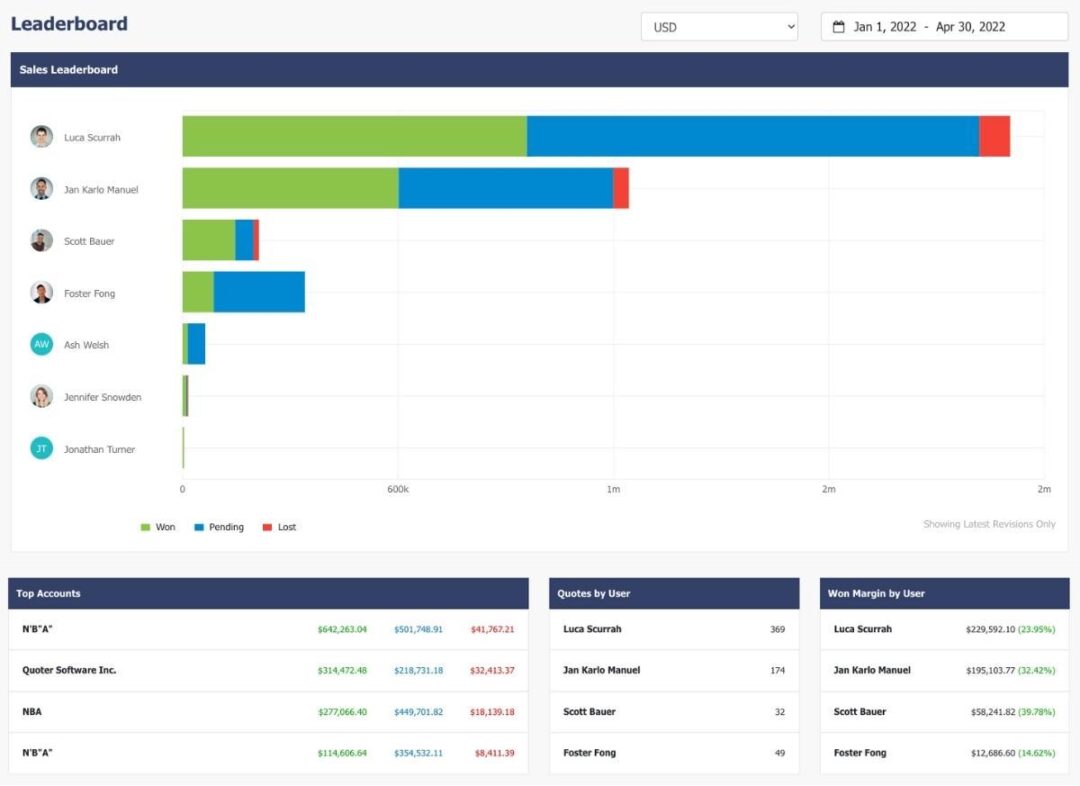Click margin value $195,103.77 (32.42%)
1080x786 pixels.
pyautogui.click(x=1010, y=670)
